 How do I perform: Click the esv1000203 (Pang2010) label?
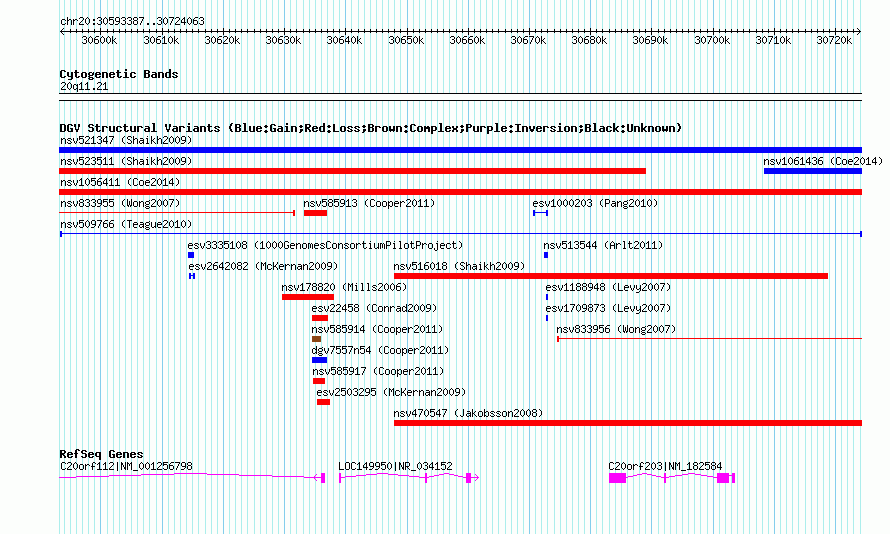click(x=595, y=203)
